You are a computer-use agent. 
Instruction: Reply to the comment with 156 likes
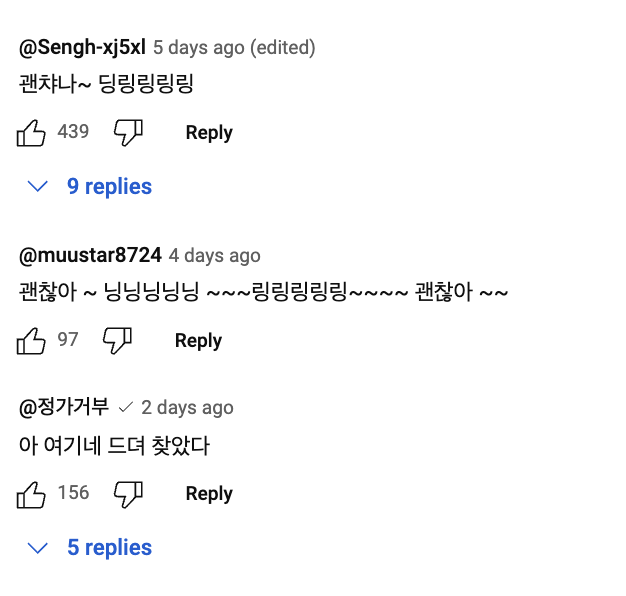click(209, 494)
